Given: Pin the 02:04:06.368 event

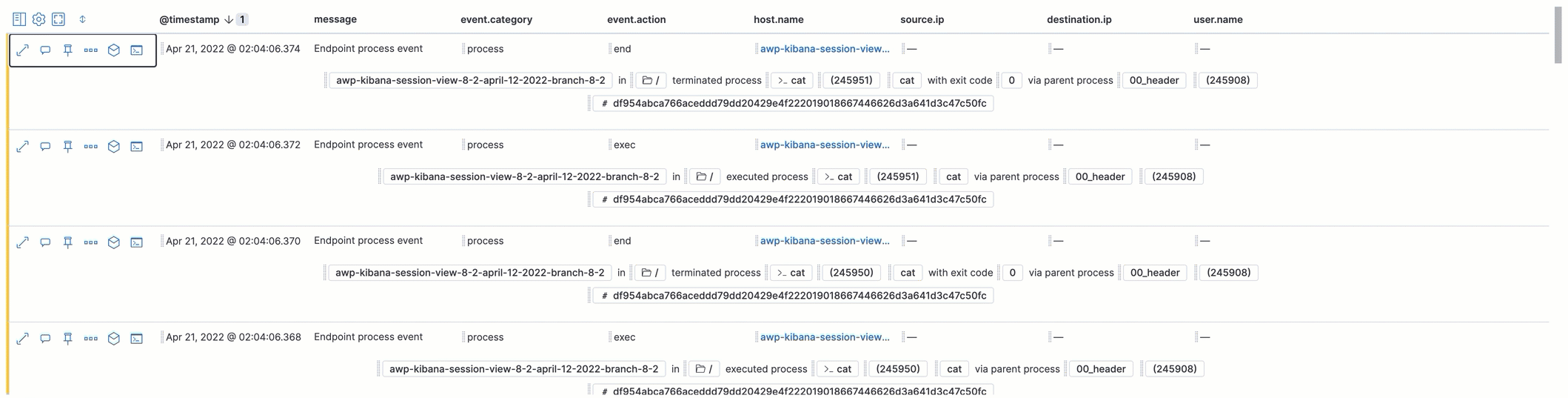Looking at the screenshot, I should 68,339.
